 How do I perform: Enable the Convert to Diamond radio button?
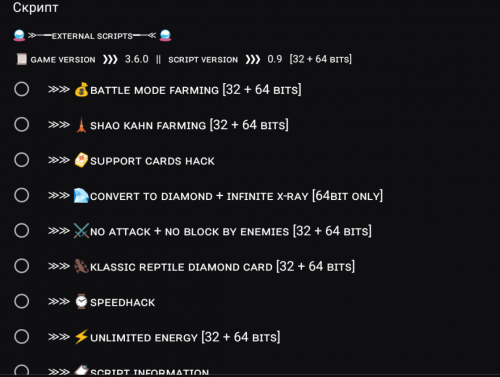[x=22, y=195]
